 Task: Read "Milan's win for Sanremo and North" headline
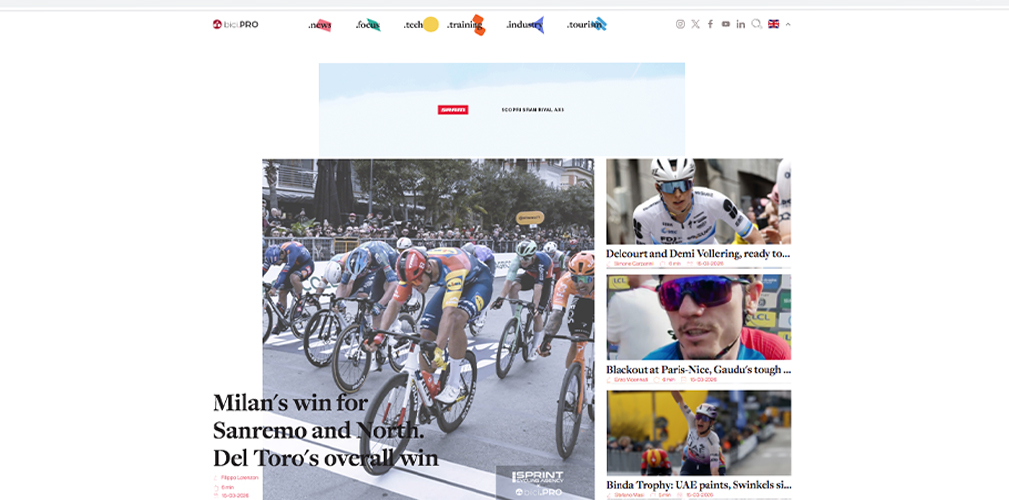pyautogui.click(x=326, y=431)
